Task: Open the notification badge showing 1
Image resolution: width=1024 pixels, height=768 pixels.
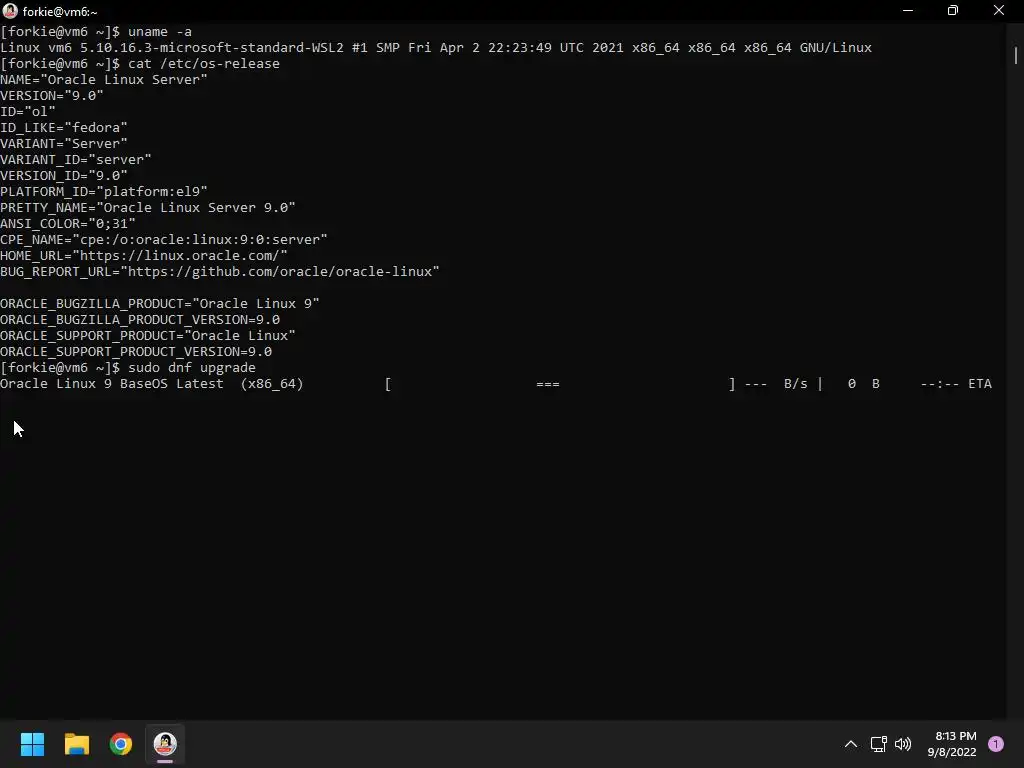Action: [x=996, y=744]
